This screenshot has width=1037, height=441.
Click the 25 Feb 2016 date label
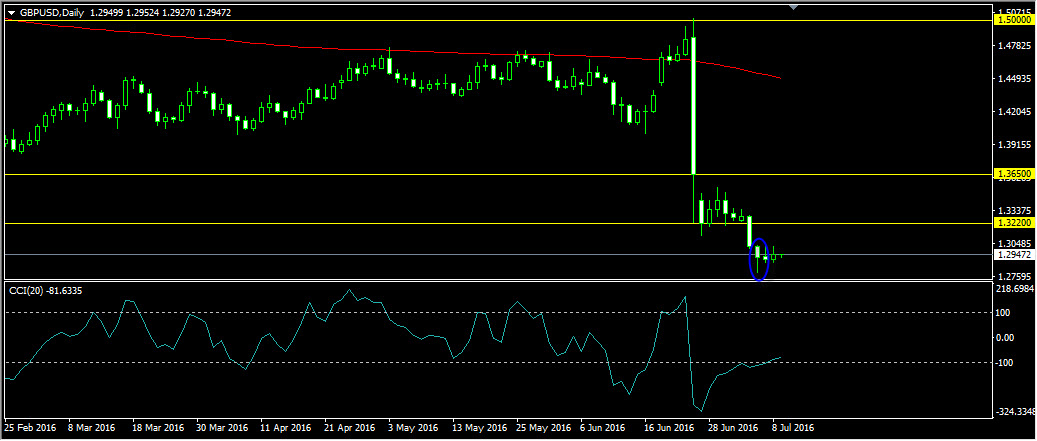[x=30, y=428]
